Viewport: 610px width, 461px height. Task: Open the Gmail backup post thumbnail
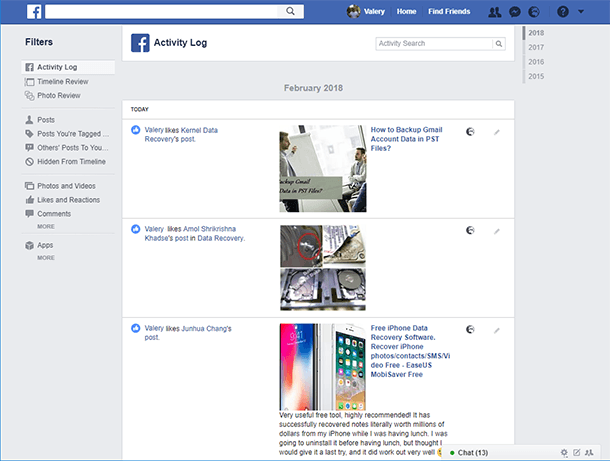click(x=323, y=168)
